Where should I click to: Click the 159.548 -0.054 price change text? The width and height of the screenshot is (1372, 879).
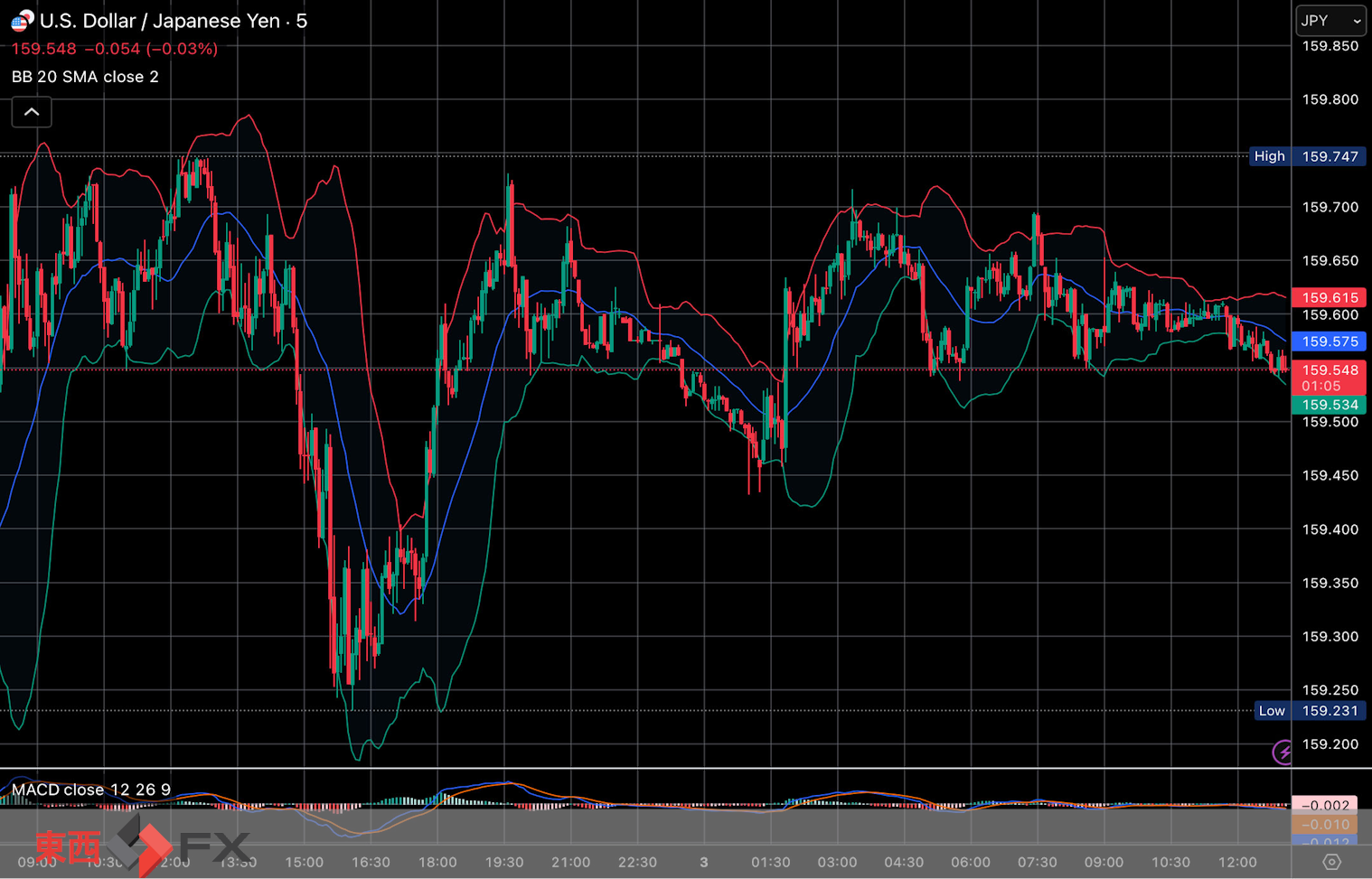tap(114, 49)
